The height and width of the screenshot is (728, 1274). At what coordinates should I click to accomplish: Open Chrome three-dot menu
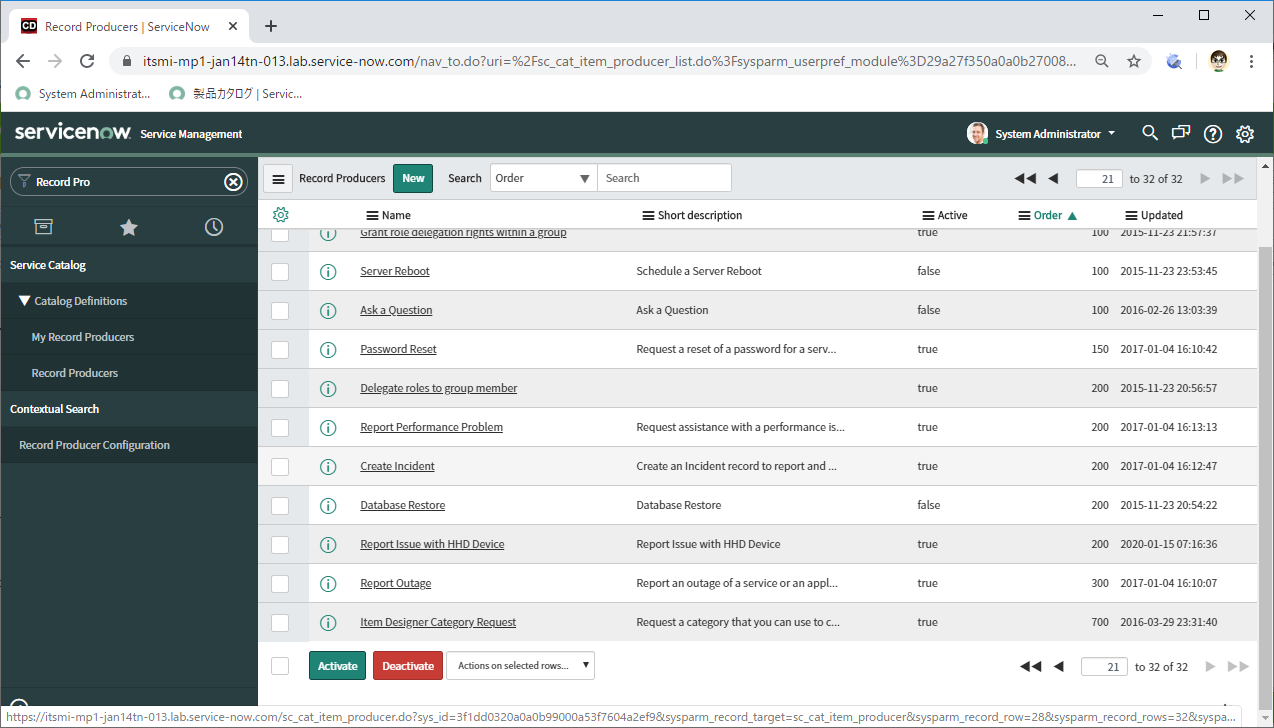pos(1251,61)
